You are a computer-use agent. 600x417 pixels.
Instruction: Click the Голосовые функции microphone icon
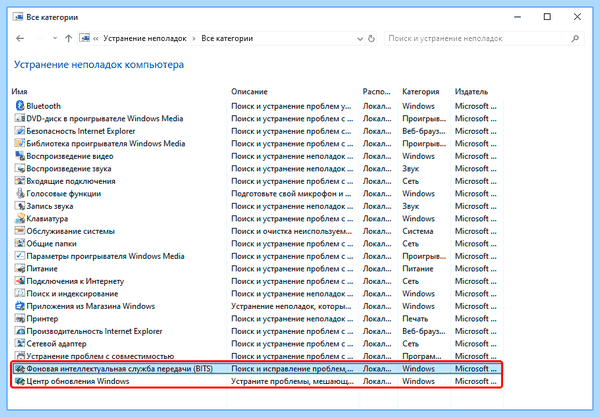click(x=20, y=193)
